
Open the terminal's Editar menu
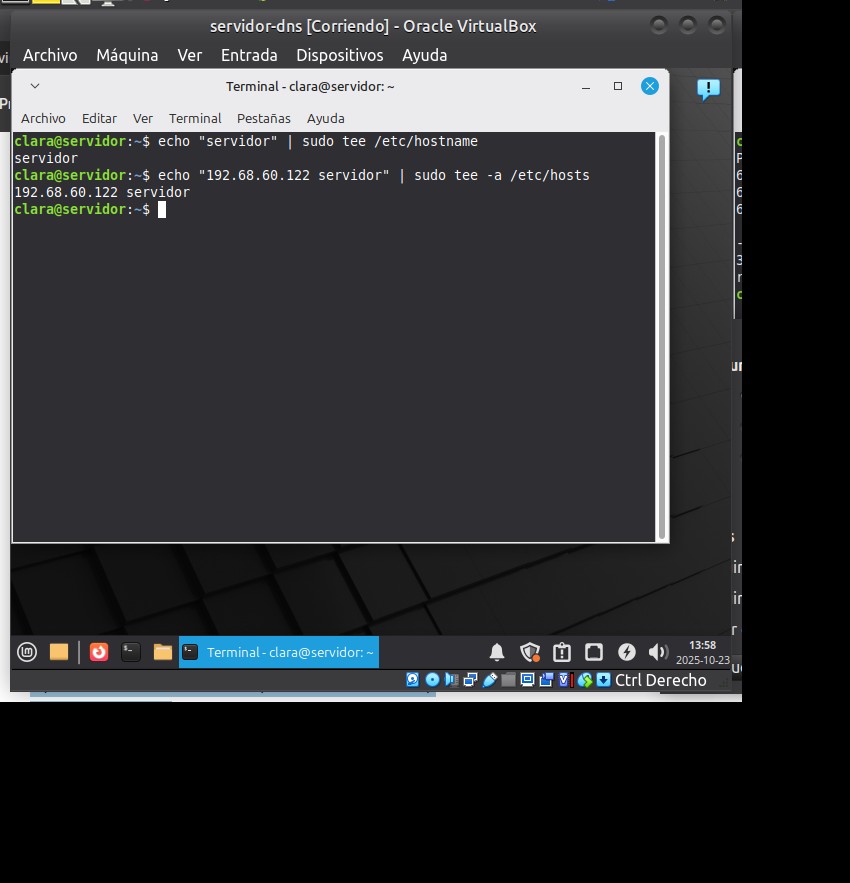[99, 118]
